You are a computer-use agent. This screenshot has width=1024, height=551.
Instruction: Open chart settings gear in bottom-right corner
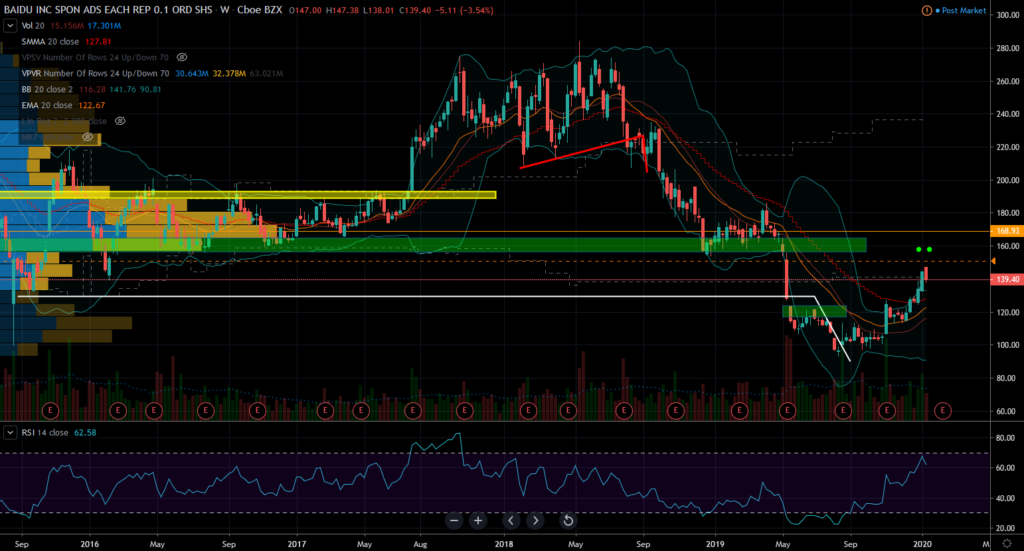(x=1005, y=541)
